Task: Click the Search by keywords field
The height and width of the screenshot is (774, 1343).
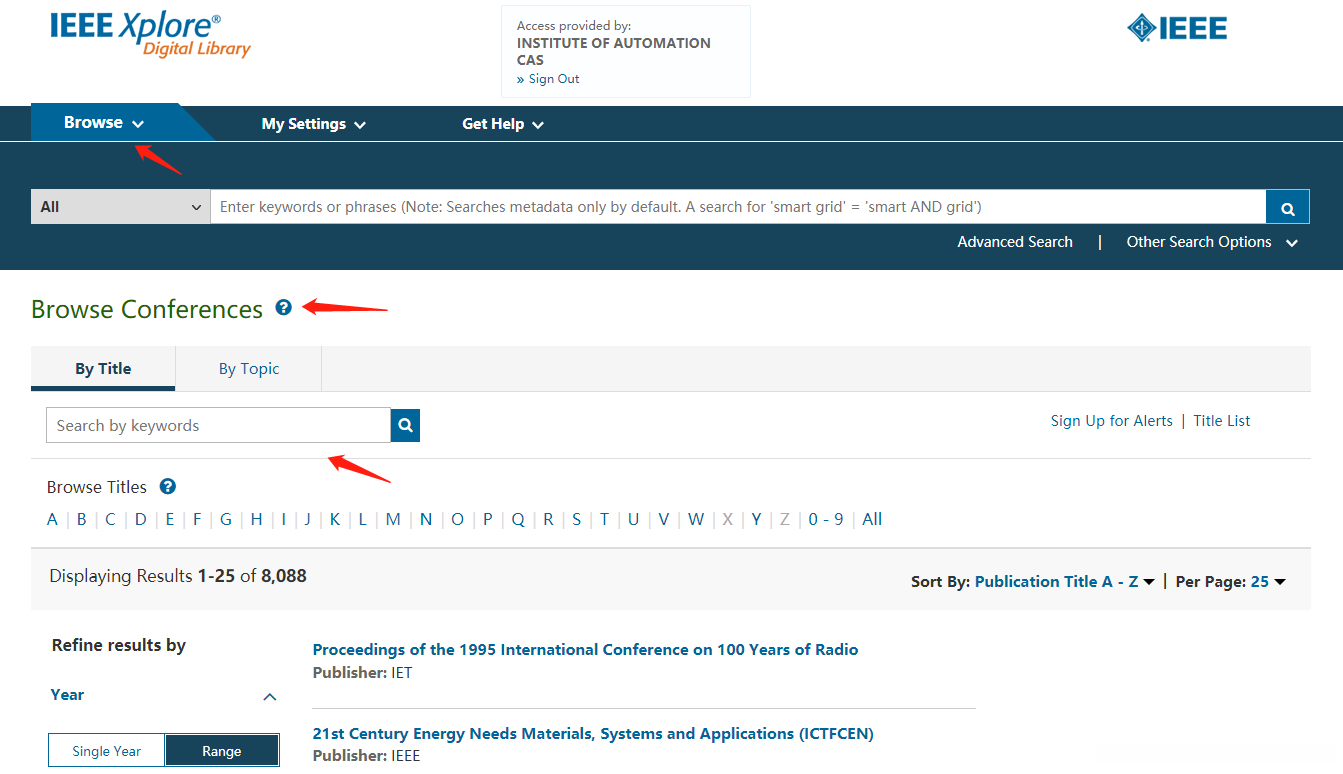Action: 218,425
